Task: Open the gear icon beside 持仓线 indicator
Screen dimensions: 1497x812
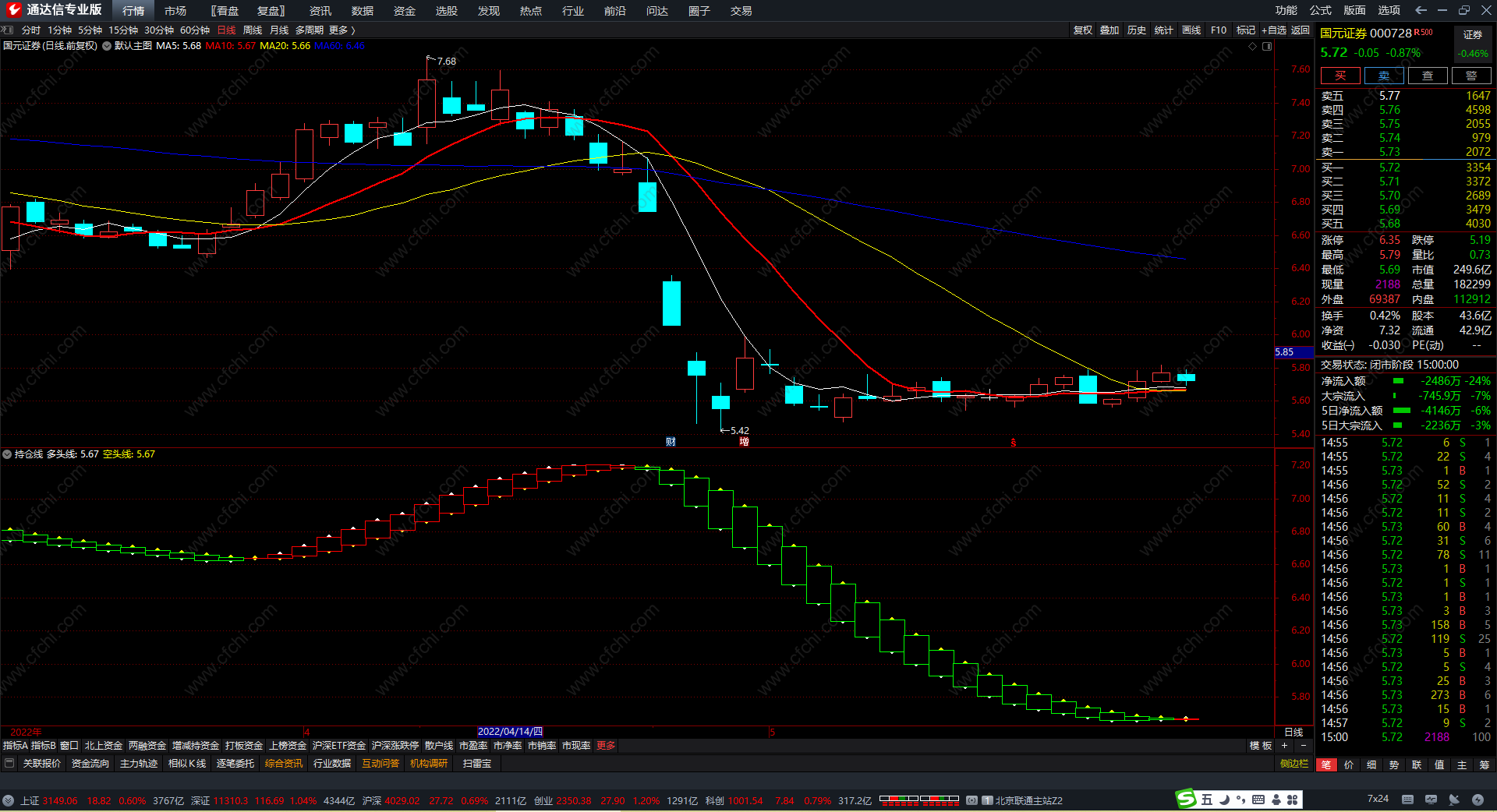Action: [7, 454]
